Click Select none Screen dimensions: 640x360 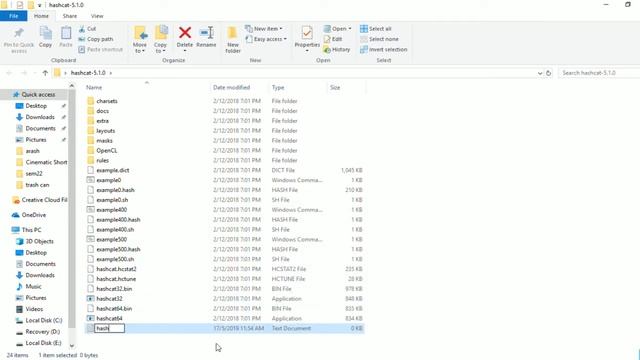(379, 39)
